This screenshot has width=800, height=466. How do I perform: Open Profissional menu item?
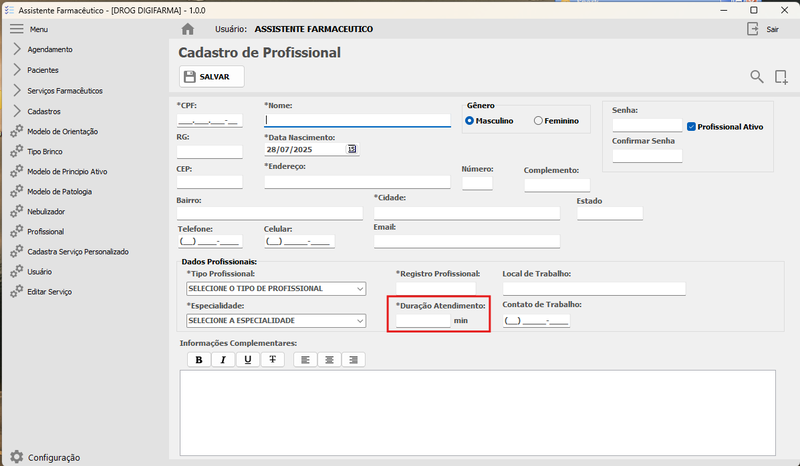(x=45, y=232)
